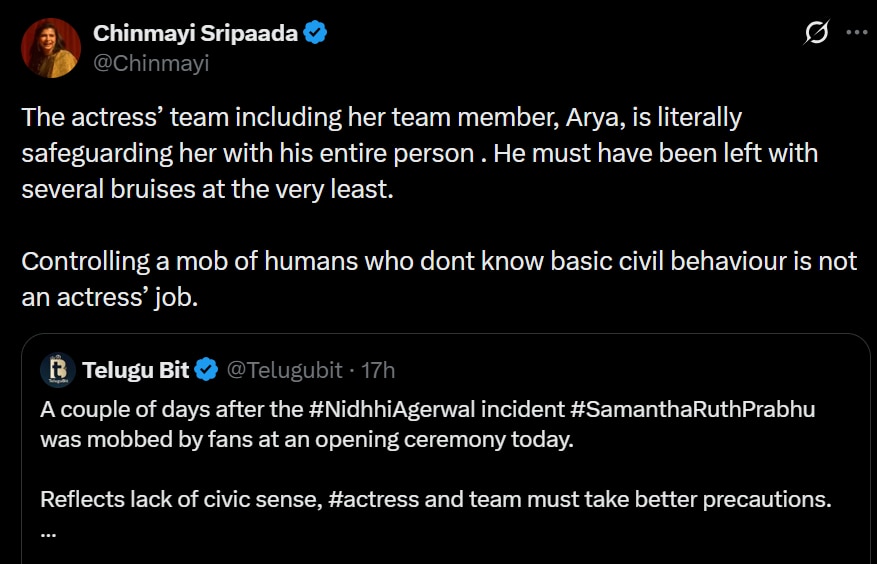Click the paragraph mentioning team member Arya
Screen dimensions: 877x564
tap(420, 153)
